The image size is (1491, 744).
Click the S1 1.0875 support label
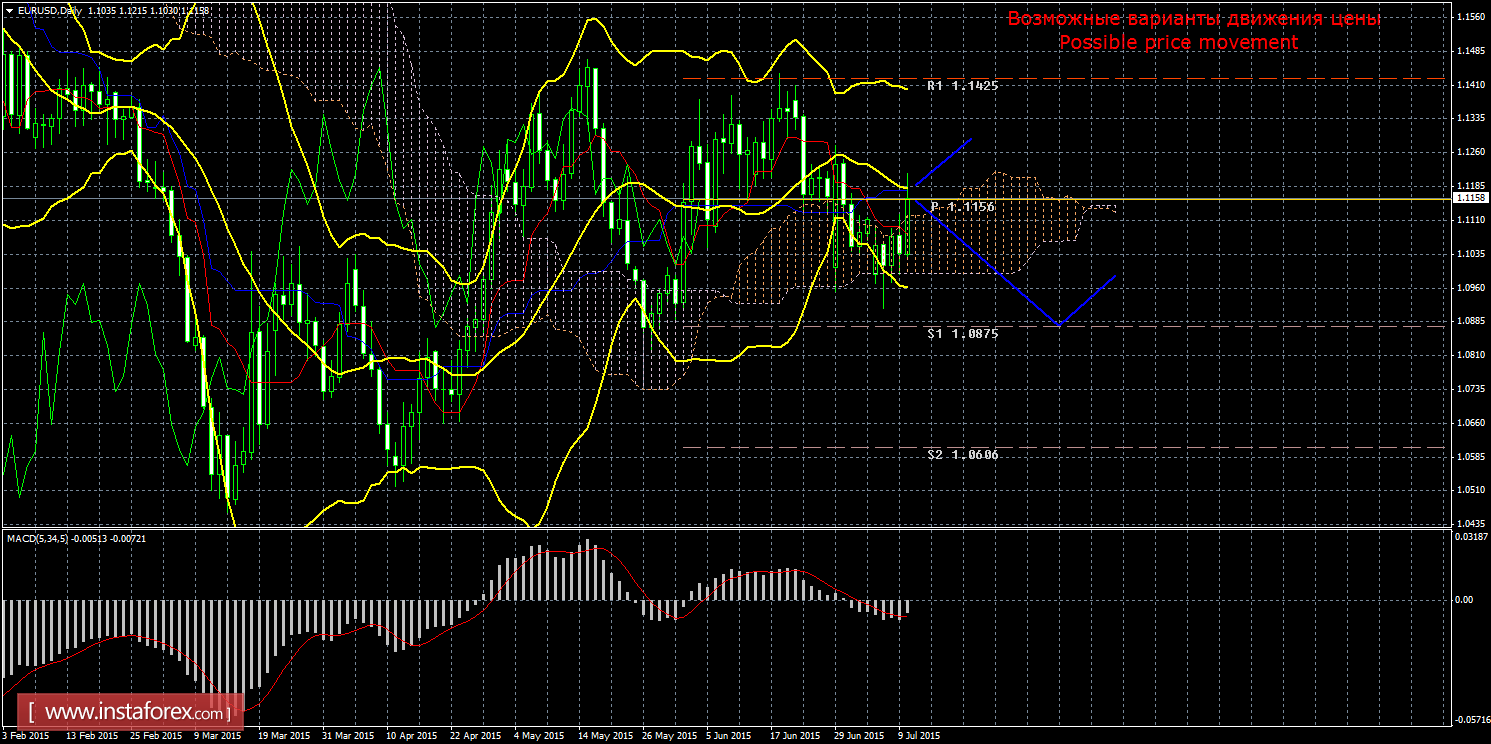point(962,334)
